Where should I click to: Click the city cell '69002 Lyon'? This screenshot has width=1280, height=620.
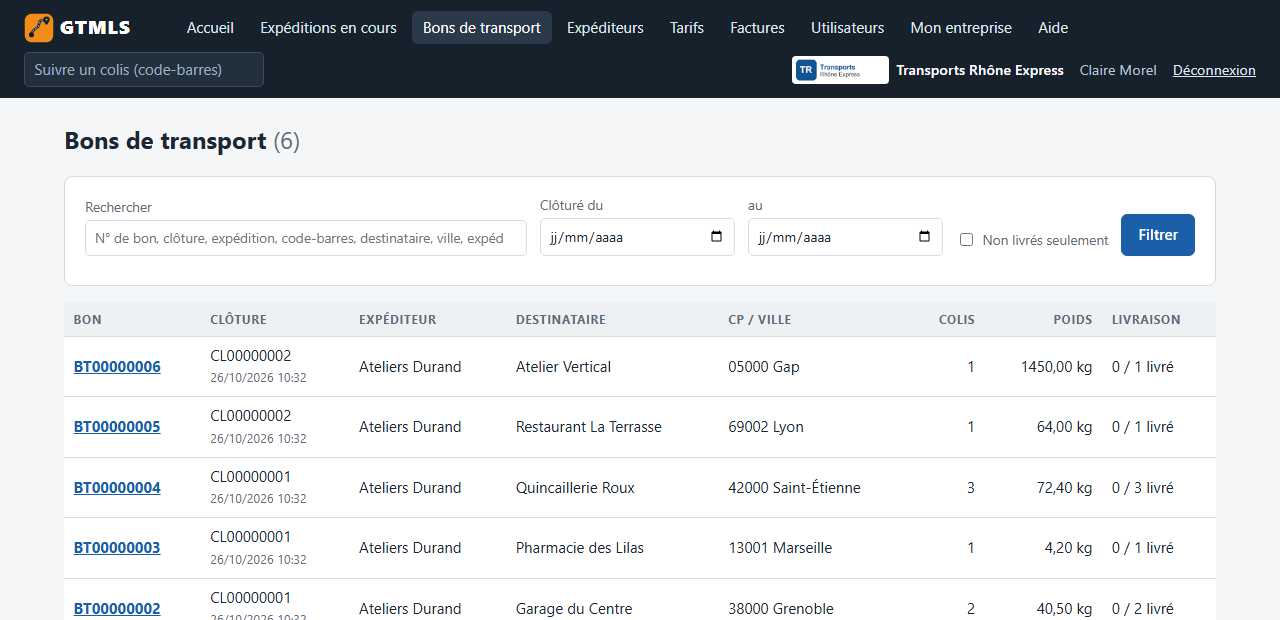[x=766, y=427]
